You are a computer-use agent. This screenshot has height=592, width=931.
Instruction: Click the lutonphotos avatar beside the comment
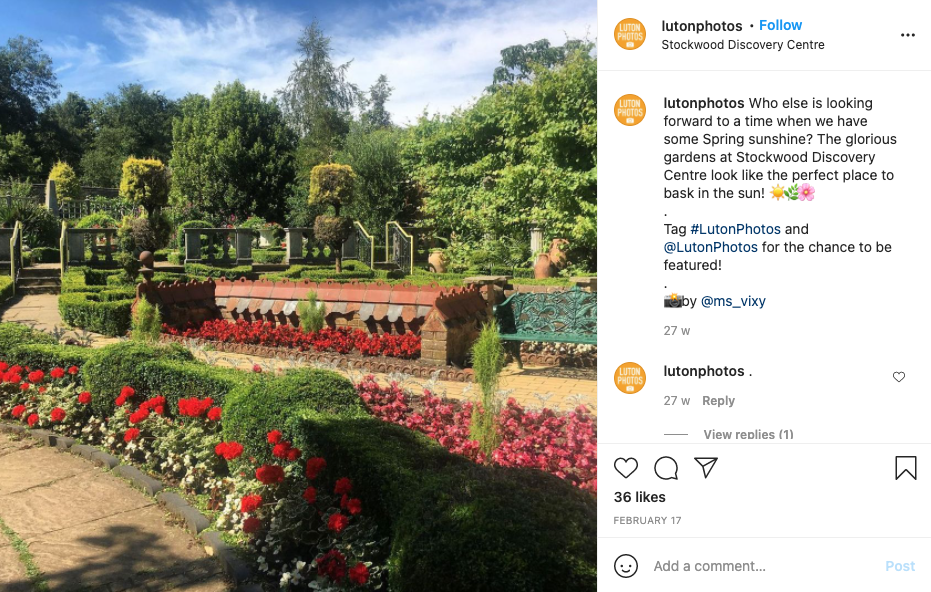pos(629,378)
